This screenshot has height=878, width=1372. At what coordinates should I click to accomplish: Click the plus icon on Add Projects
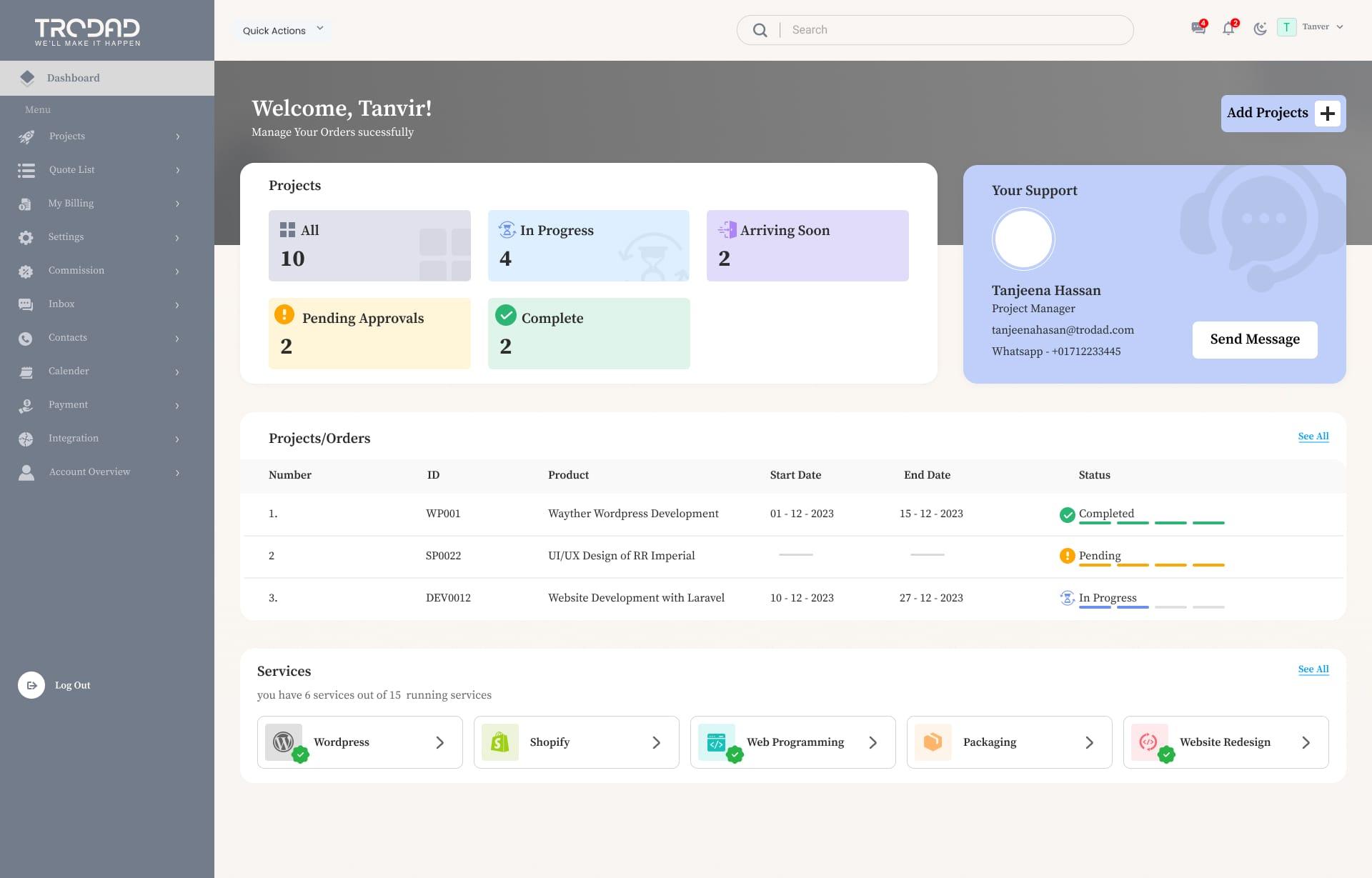tap(1327, 114)
